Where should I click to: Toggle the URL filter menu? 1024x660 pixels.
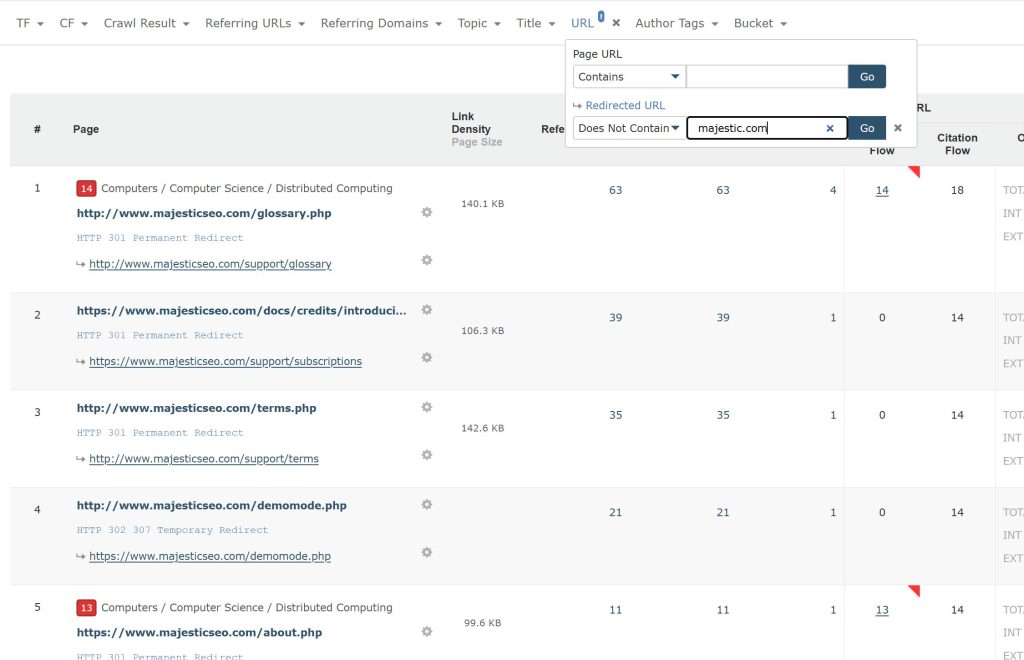pyautogui.click(x=583, y=23)
